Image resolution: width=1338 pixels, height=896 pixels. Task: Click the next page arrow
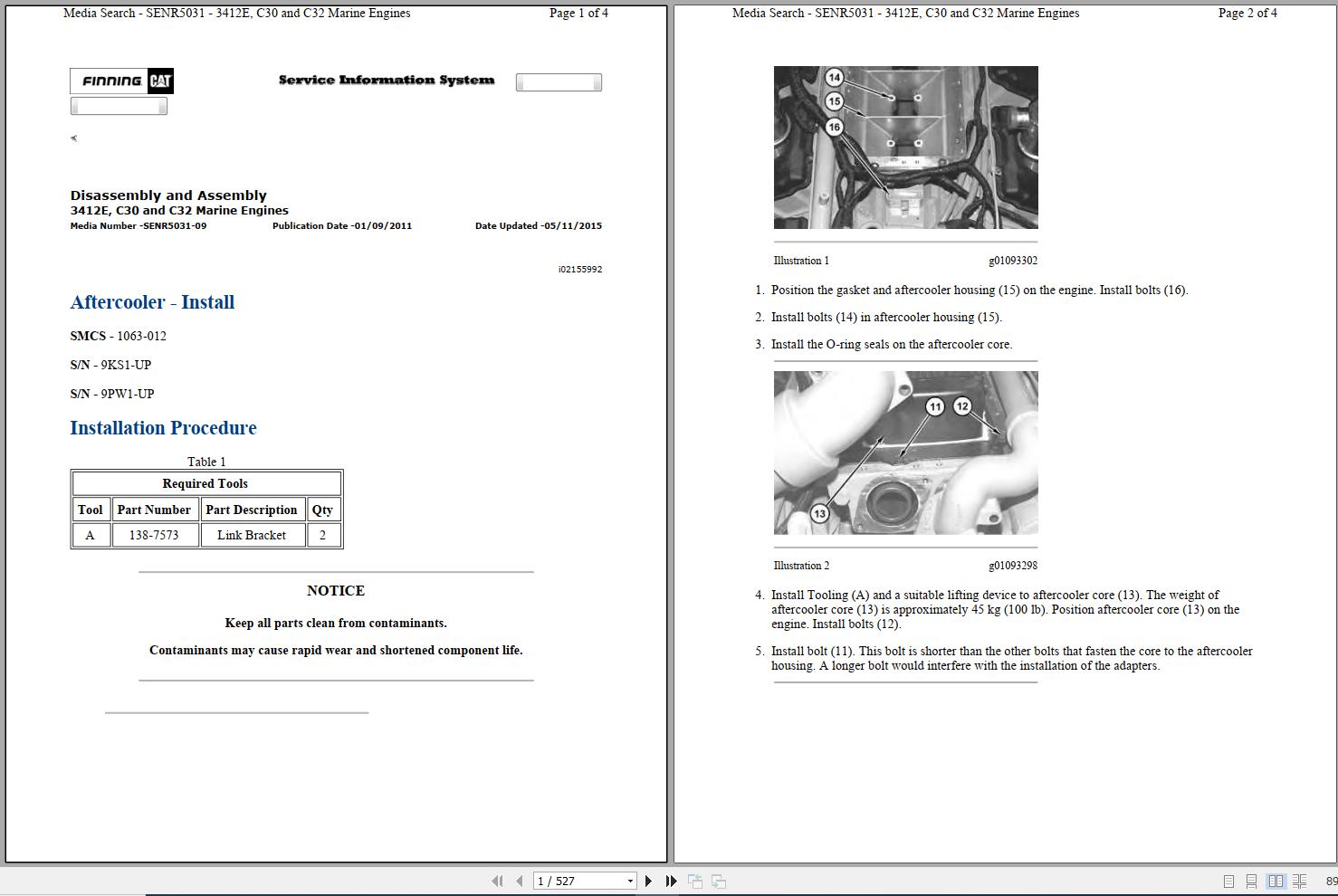(648, 881)
